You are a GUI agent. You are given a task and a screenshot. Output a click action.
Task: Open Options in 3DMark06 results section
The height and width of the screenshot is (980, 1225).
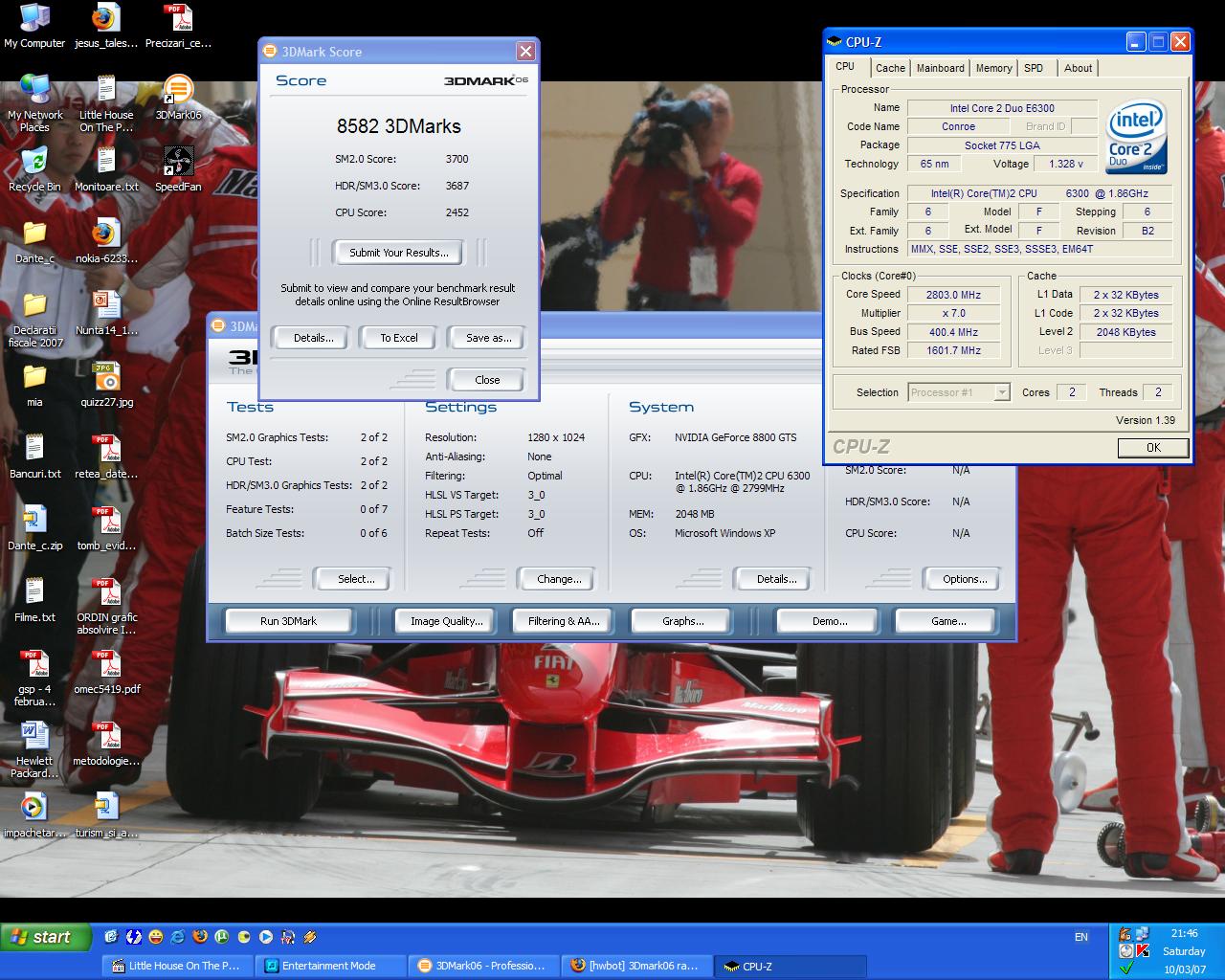964,579
